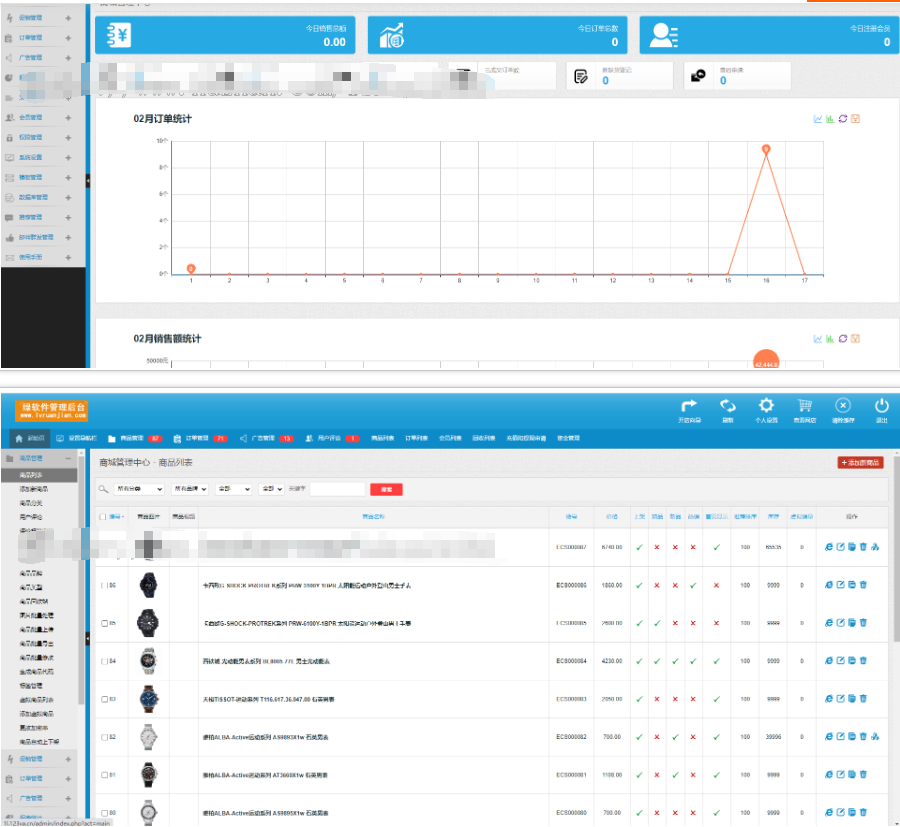Viewport: 900px width, 827px height.
Task: Click the keyword search input field
Action: (x=337, y=489)
